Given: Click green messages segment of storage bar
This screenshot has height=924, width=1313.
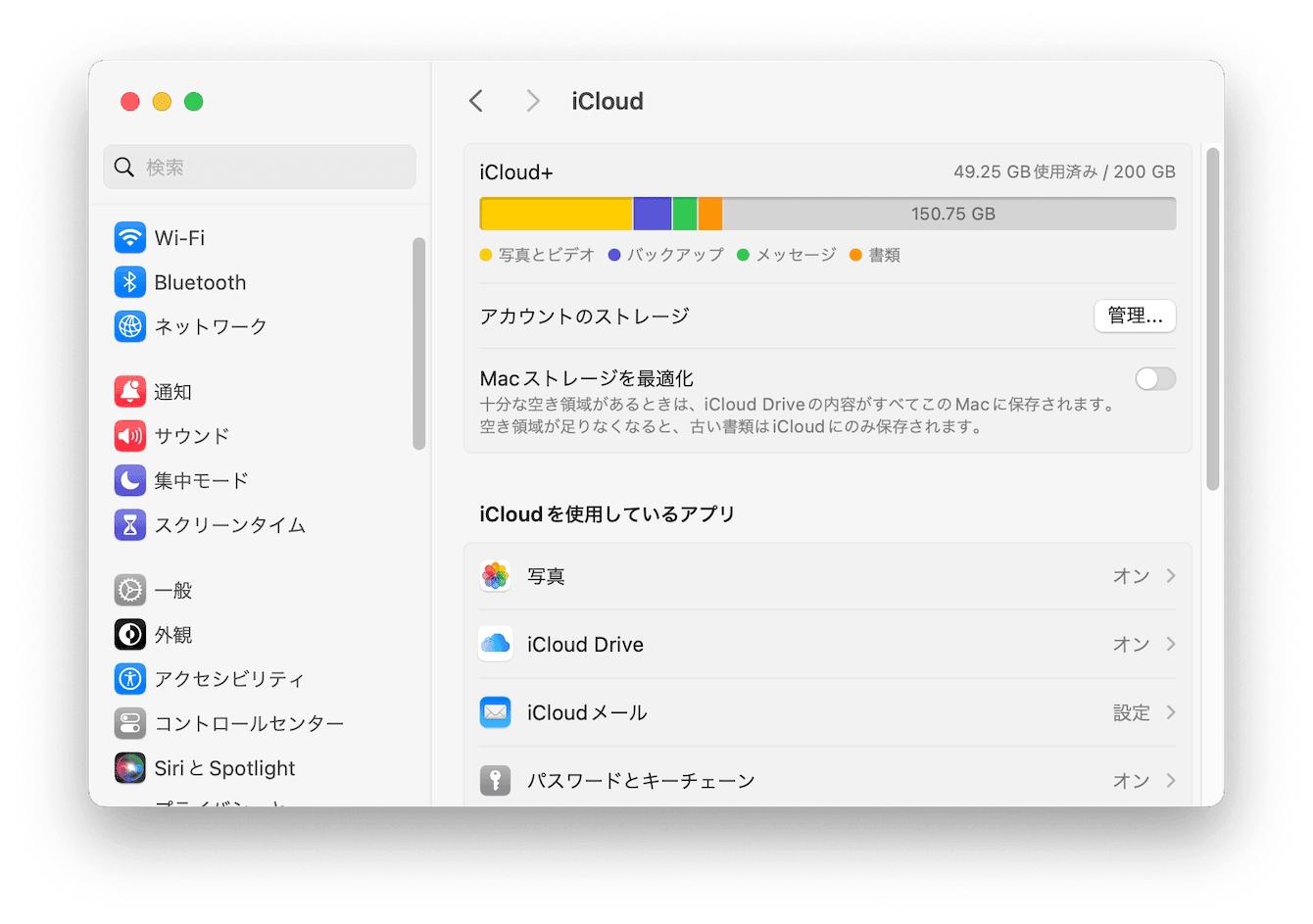Looking at the screenshot, I should click(685, 214).
